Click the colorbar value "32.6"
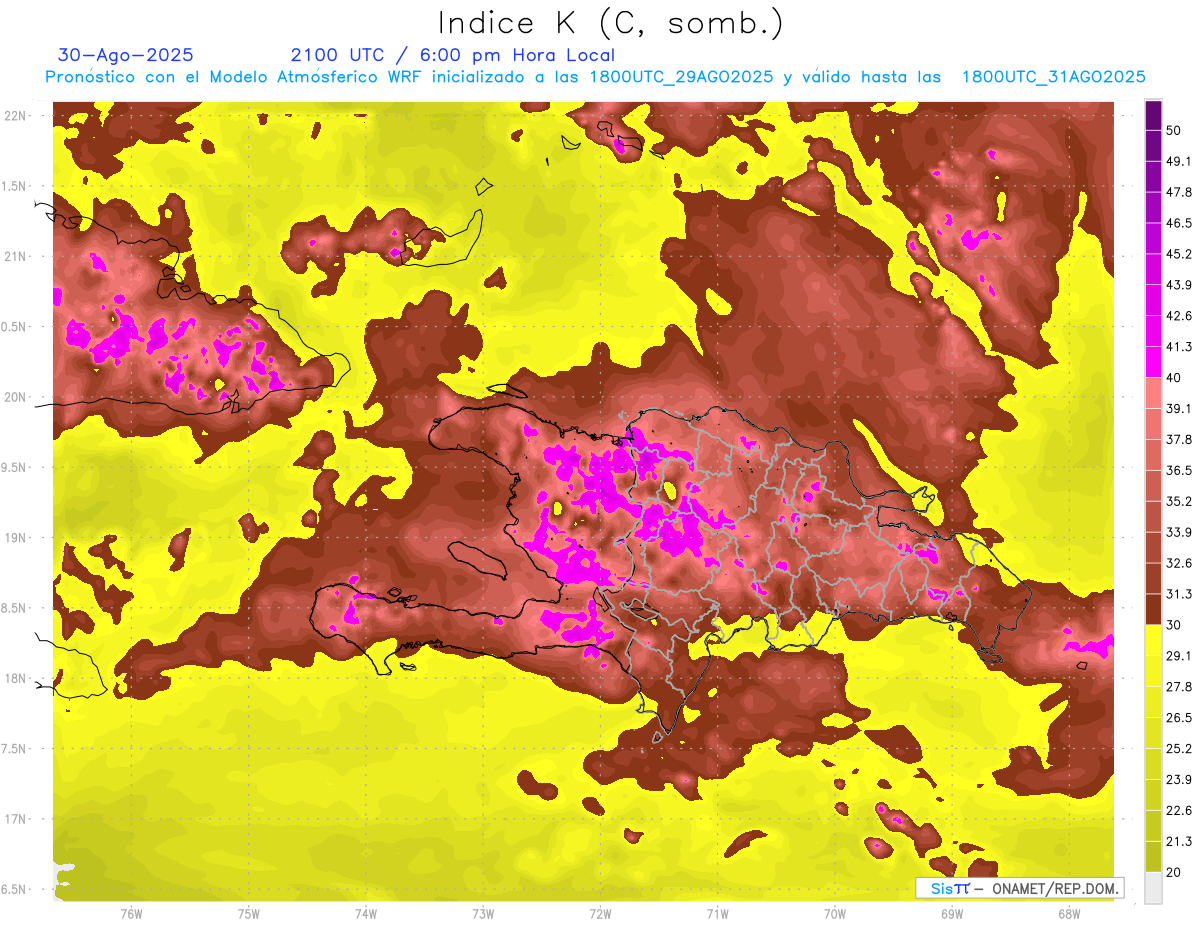 (x=1179, y=563)
